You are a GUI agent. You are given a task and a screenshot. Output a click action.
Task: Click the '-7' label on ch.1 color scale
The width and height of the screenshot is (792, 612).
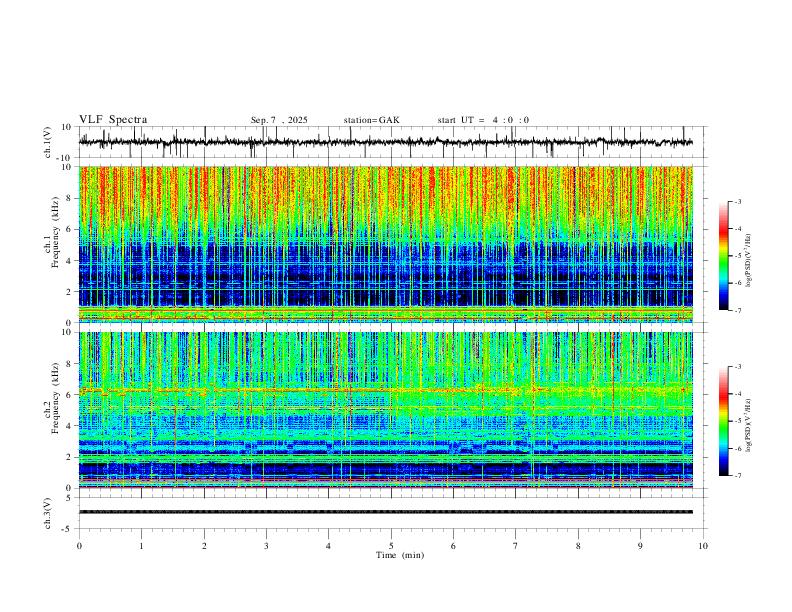click(x=738, y=310)
